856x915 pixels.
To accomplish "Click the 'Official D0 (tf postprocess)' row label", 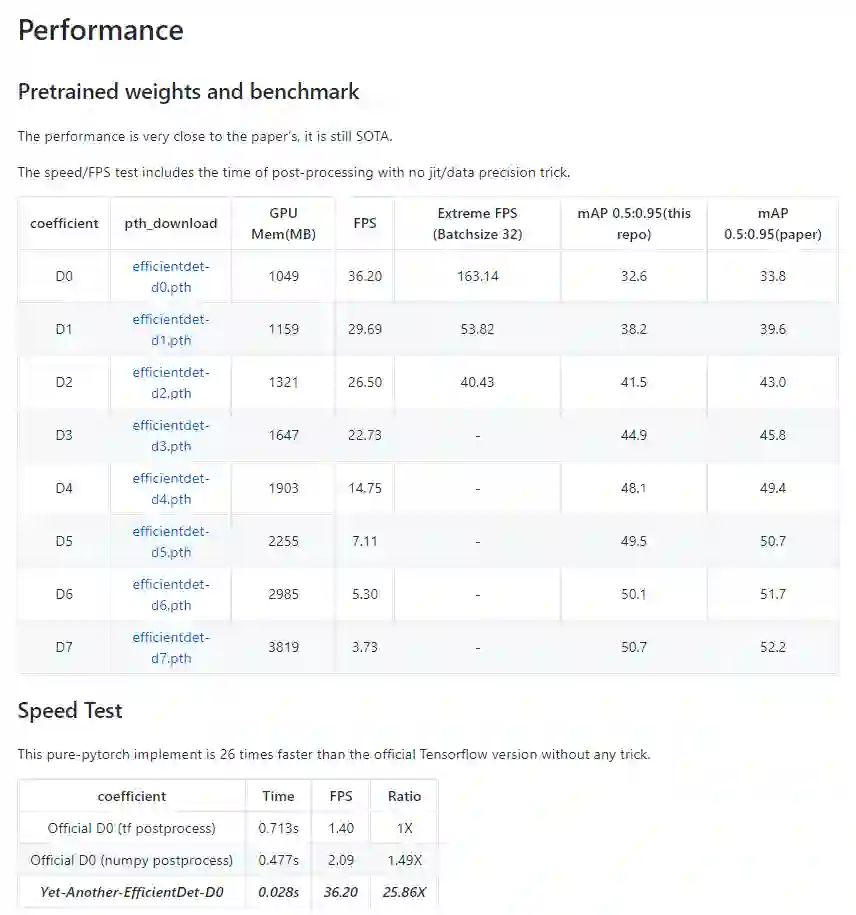I will [132, 828].
